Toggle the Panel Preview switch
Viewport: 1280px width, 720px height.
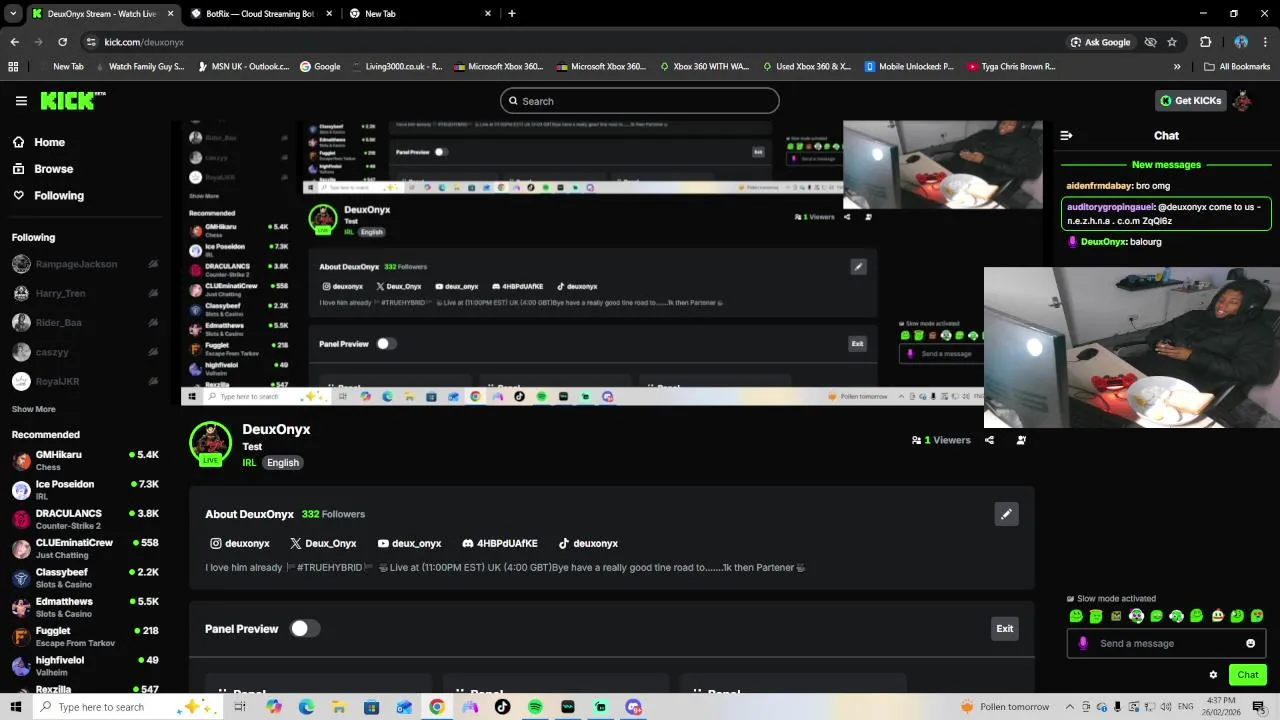click(304, 628)
